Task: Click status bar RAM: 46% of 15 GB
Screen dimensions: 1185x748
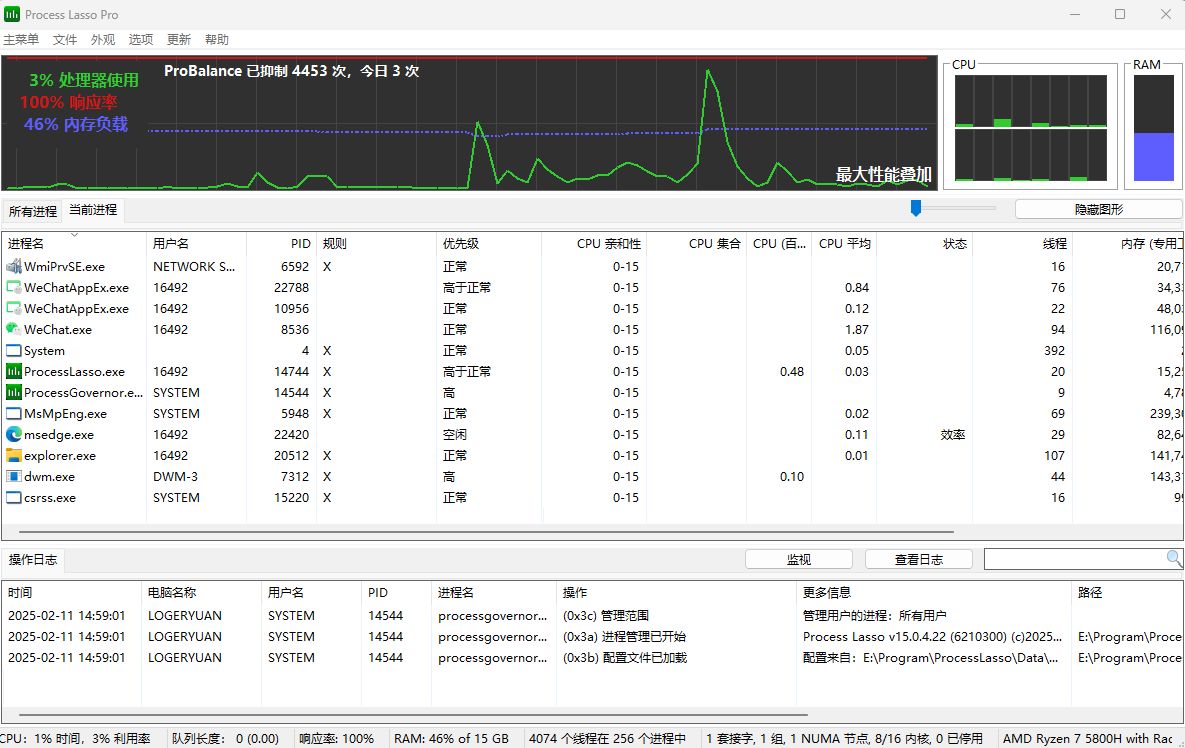Action: pos(451,738)
